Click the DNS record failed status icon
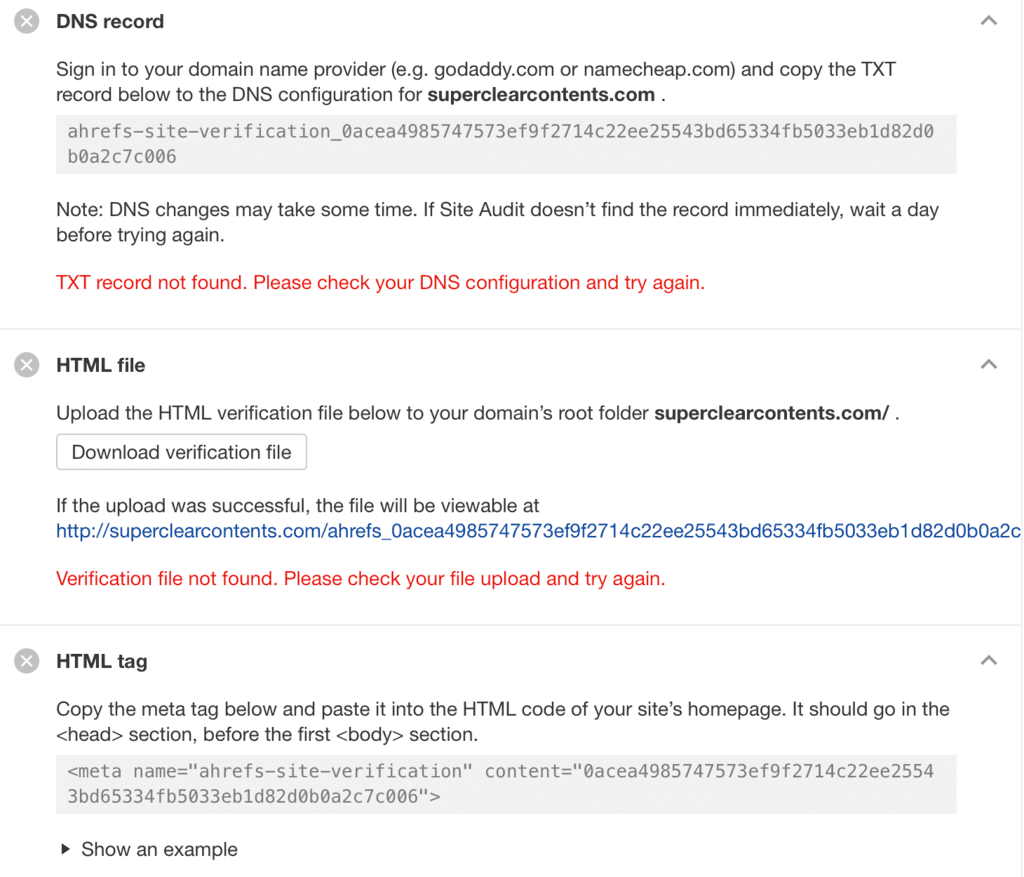The image size is (1024, 877). [x=27, y=21]
